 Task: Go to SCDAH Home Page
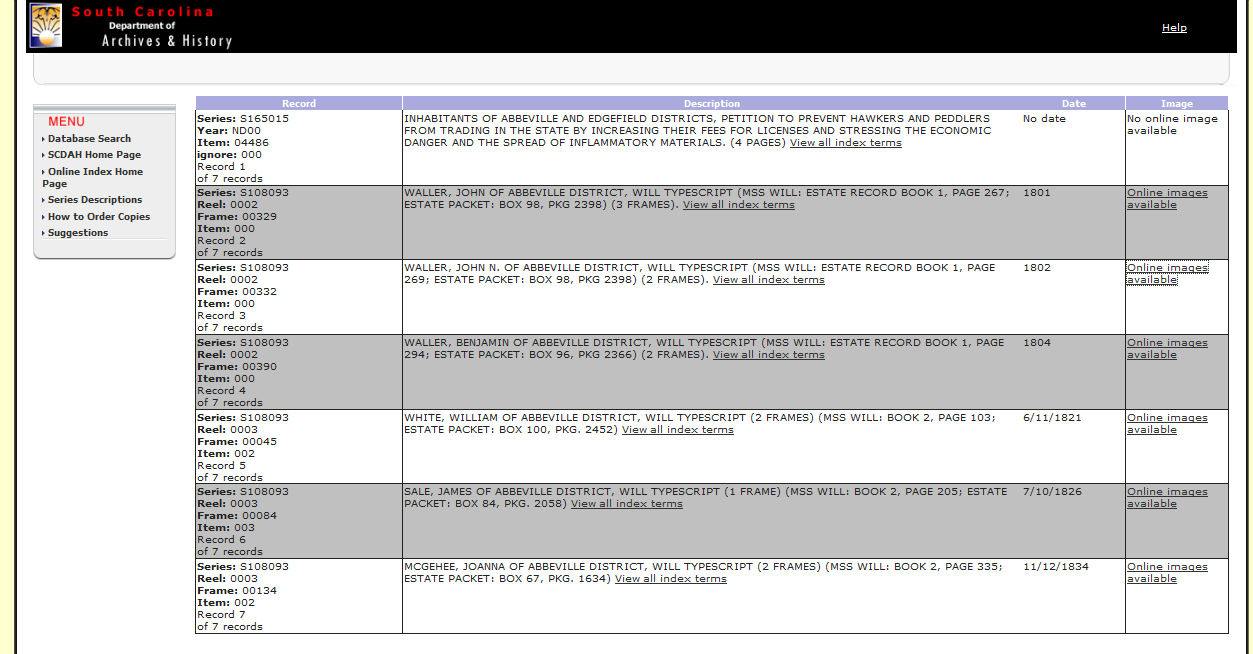click(x=94, y=155)
